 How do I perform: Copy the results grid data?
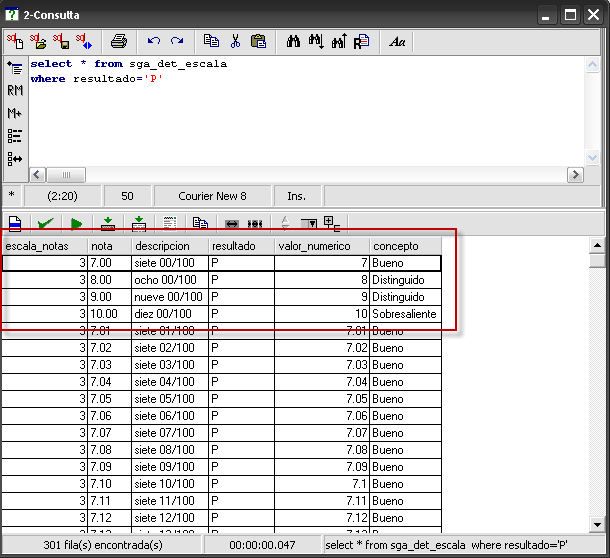point(200,224)
